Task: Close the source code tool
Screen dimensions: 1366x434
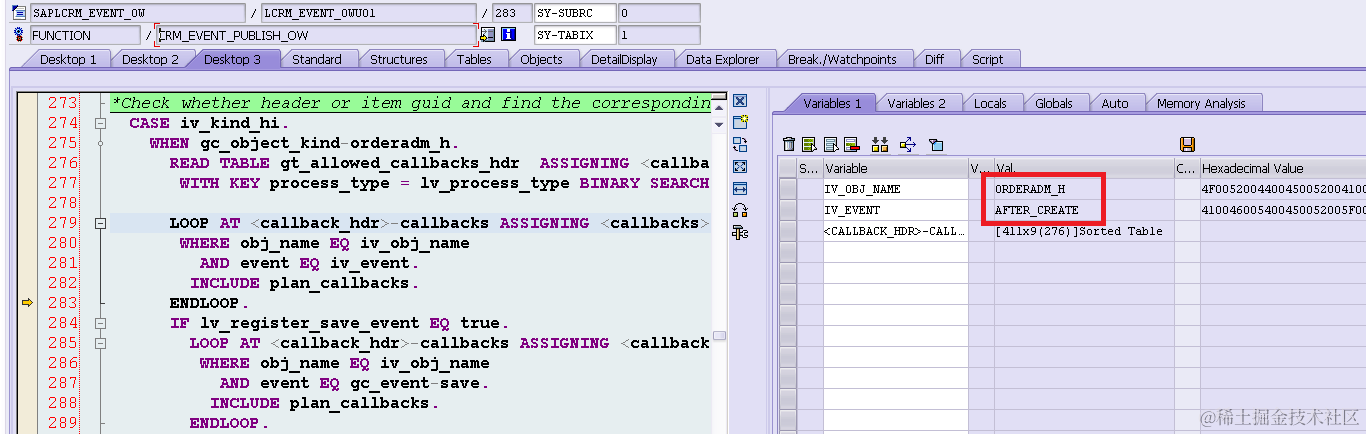Action: 740,101
